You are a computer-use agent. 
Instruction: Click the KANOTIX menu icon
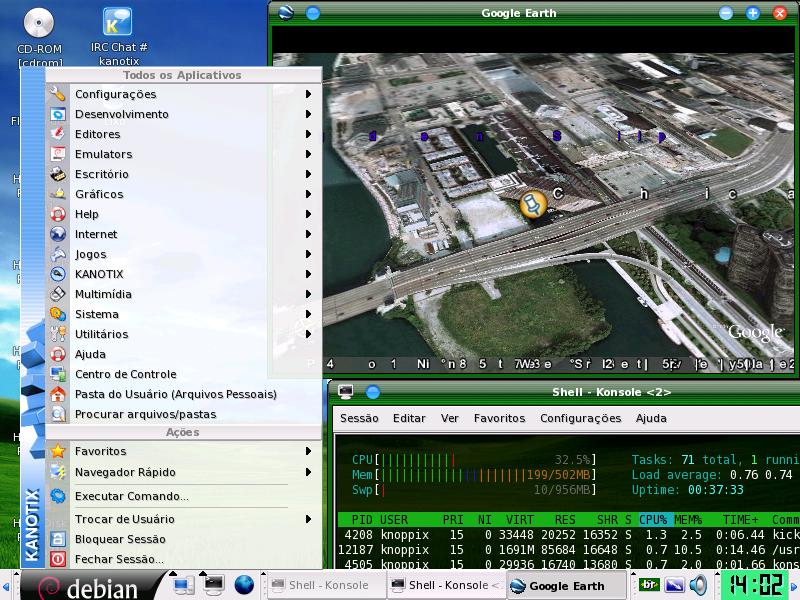[x=58, y=274]
